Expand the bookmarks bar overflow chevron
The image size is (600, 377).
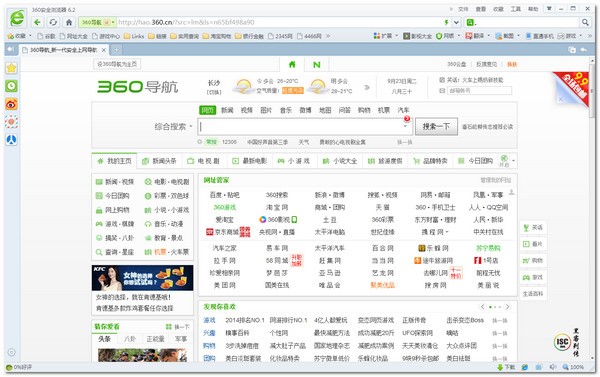click(328, 36)
